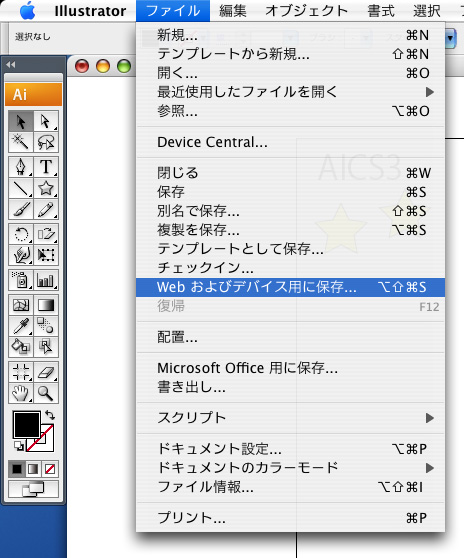Set paint mode to Color
This screenshot has height=558, width=464.
click(x=17, y=469)
